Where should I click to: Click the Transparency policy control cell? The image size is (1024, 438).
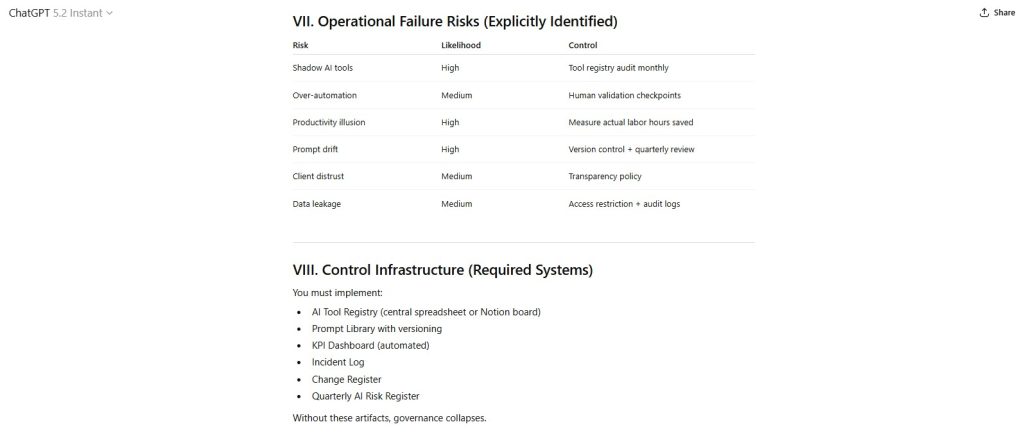[x=605, y=176]
